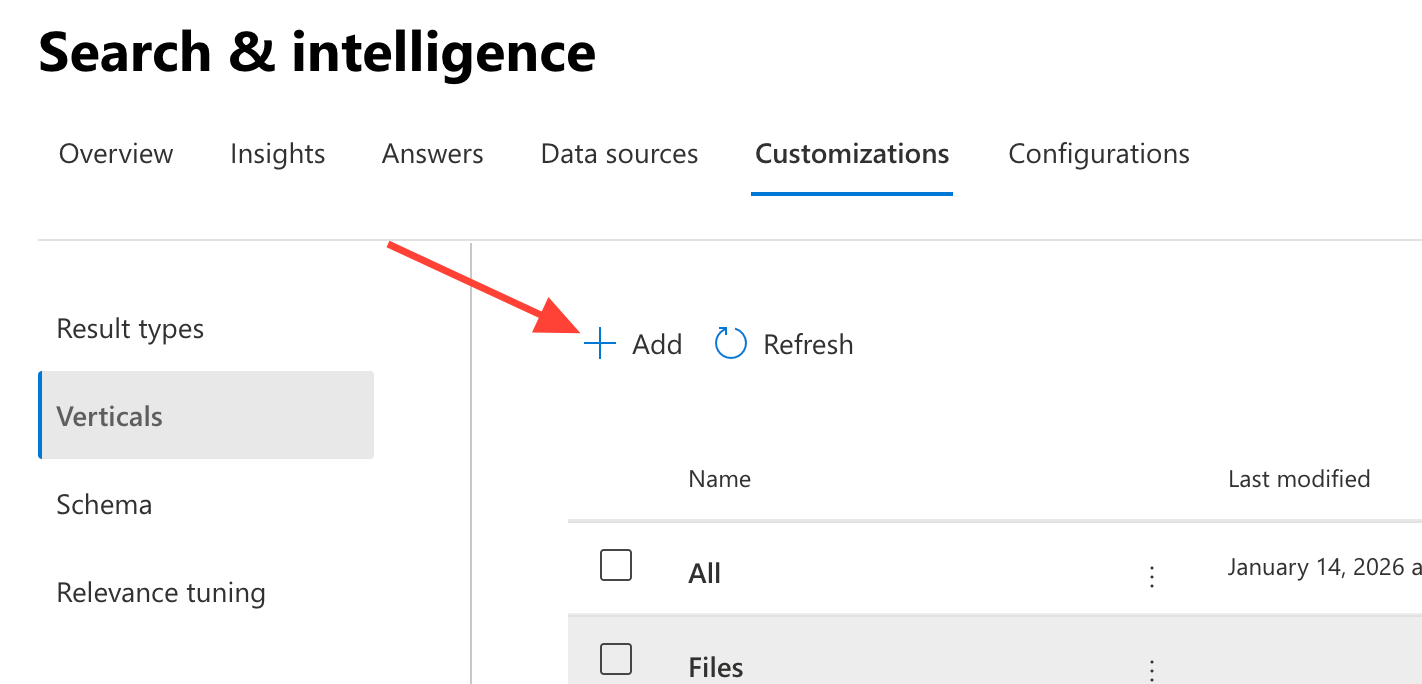Open the All vertical entry
The width and height of the screenshot is (1422, 684).
[x=705, y=574]
